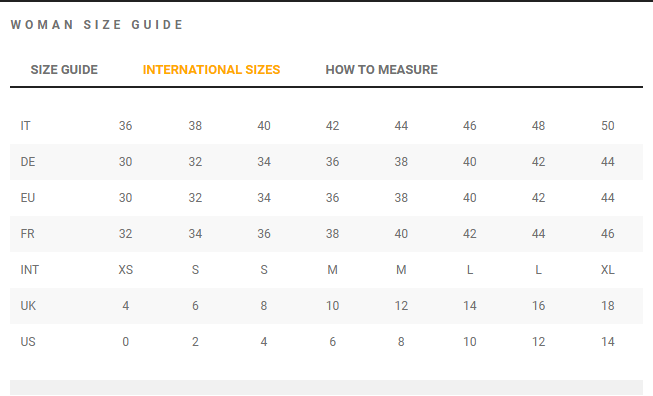Click the Woman Size Guide heading
This screenshot has height=396, width=653.
coord(97,25)
